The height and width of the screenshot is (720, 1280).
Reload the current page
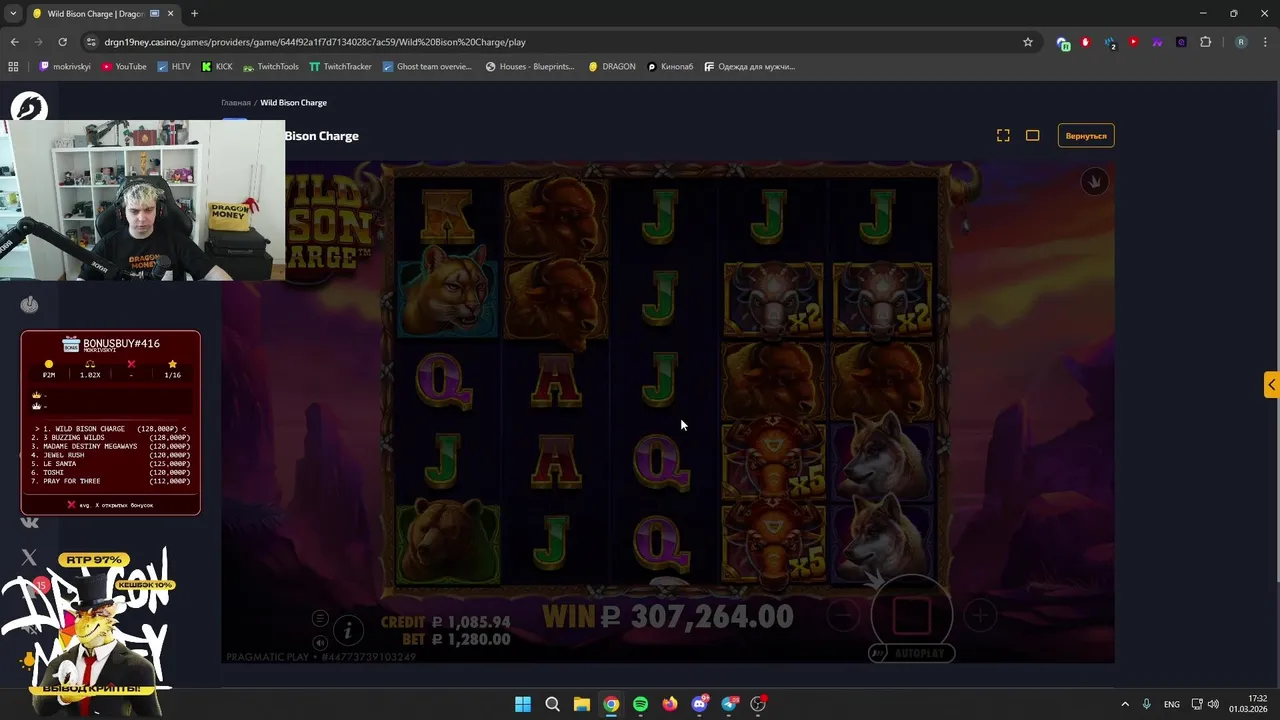(x=62, y=42)
